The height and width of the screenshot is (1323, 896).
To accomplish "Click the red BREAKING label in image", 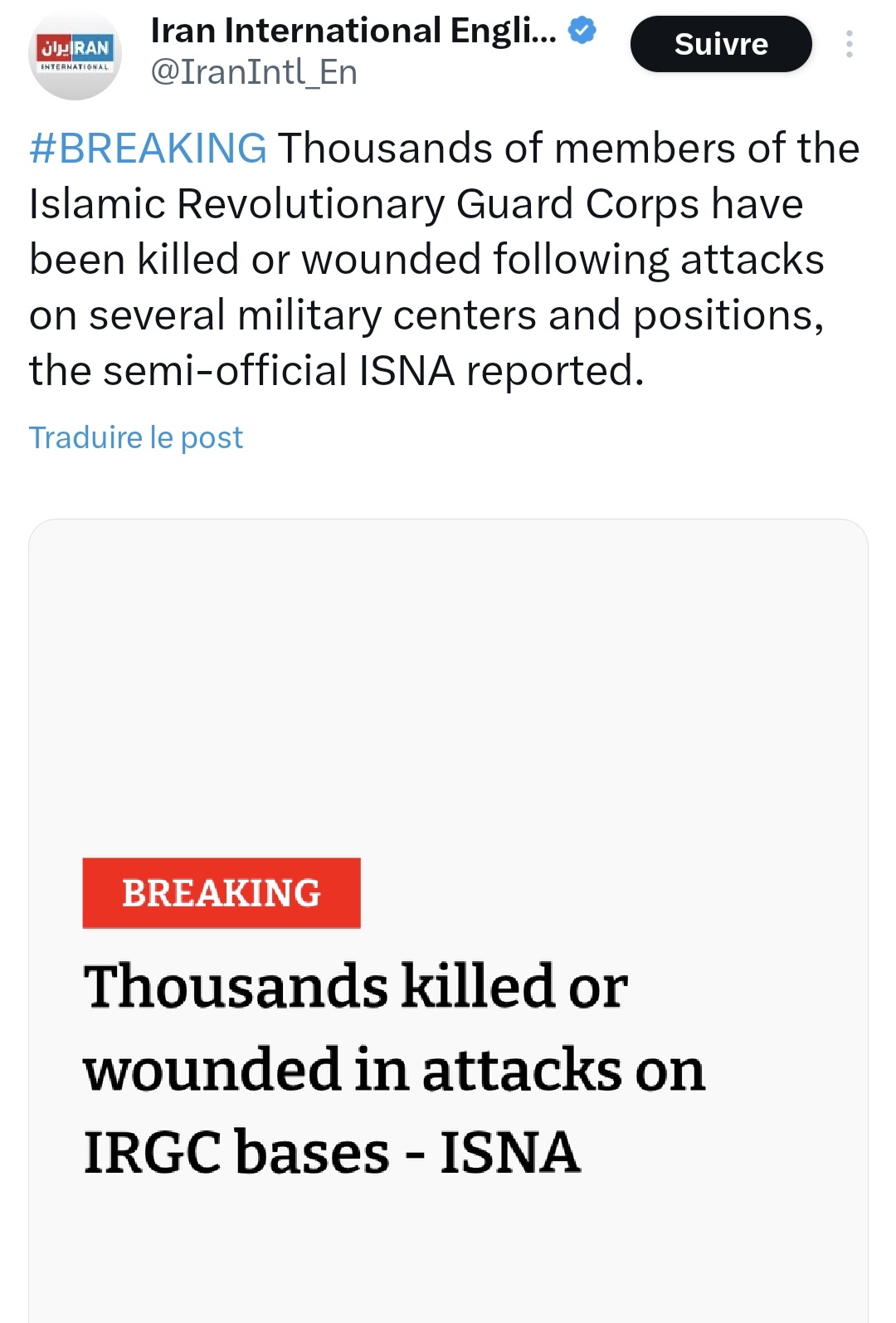I will tap(222, 893).
